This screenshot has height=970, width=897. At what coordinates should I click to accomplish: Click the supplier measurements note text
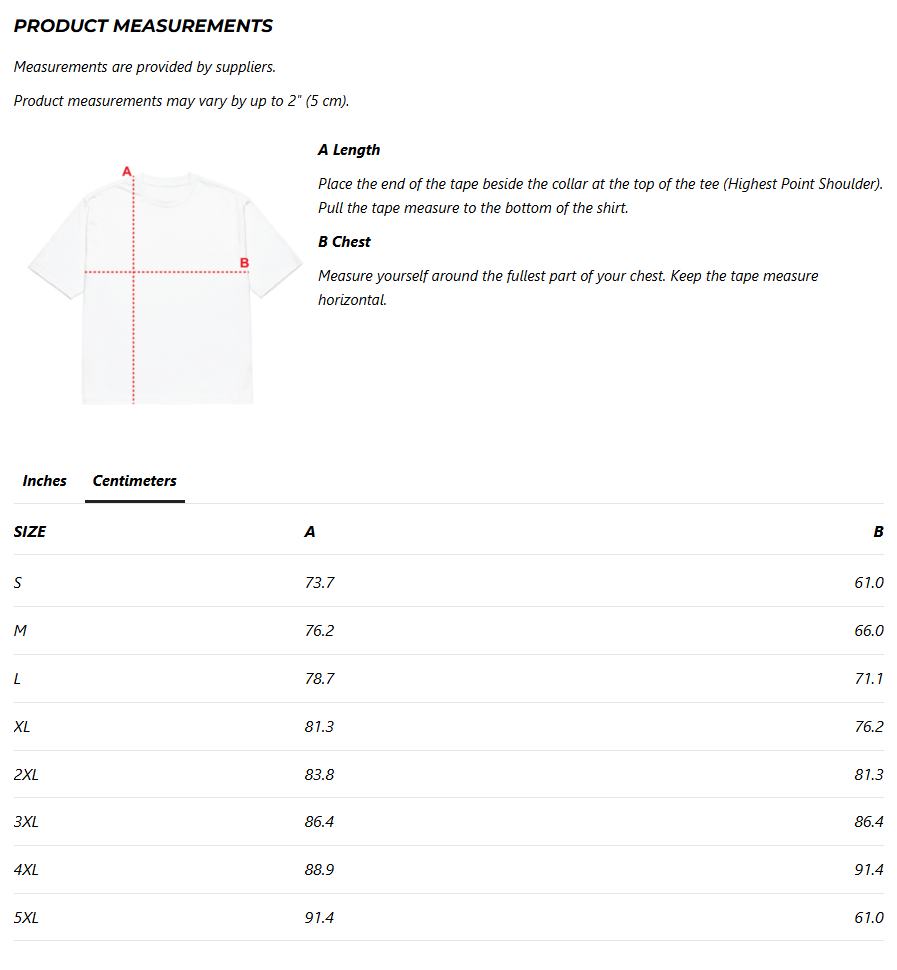pyautogui.click(x=144, y=67)
